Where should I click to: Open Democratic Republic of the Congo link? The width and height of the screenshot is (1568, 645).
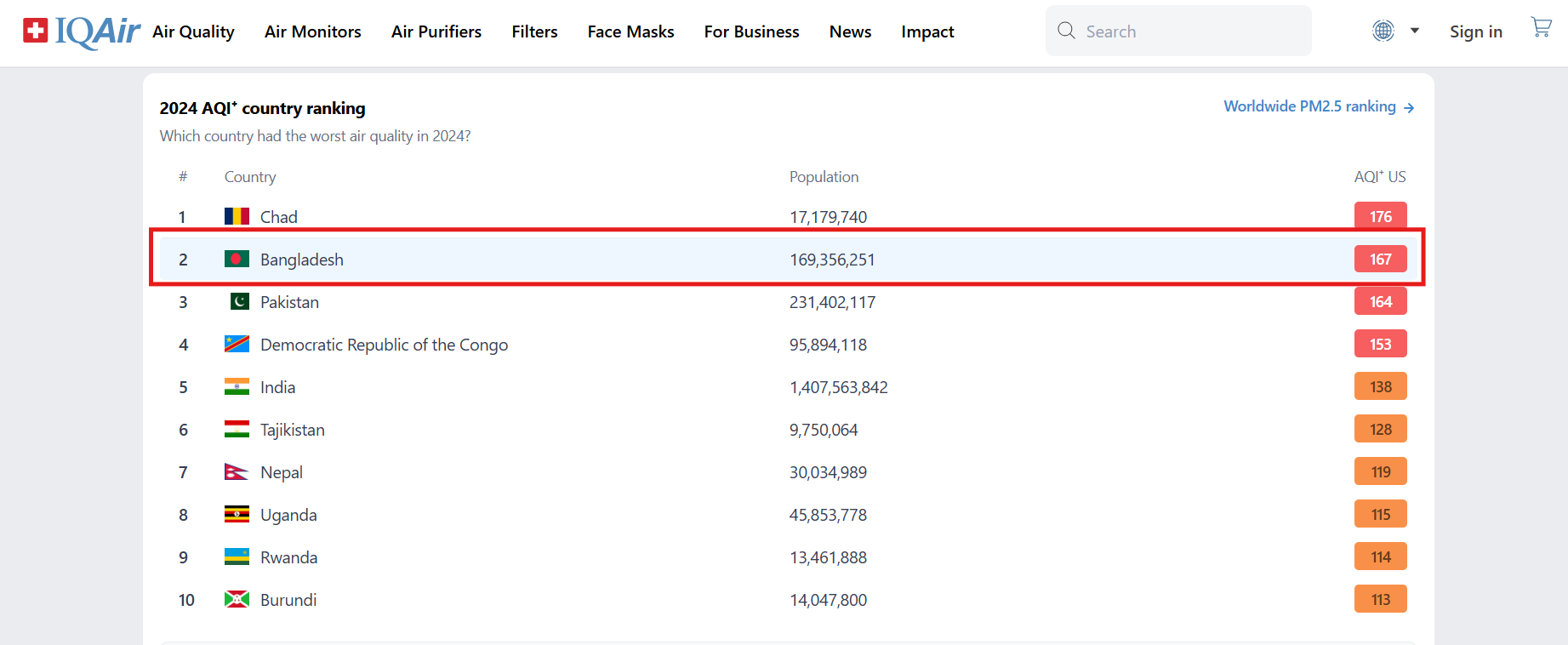(384, 345)
